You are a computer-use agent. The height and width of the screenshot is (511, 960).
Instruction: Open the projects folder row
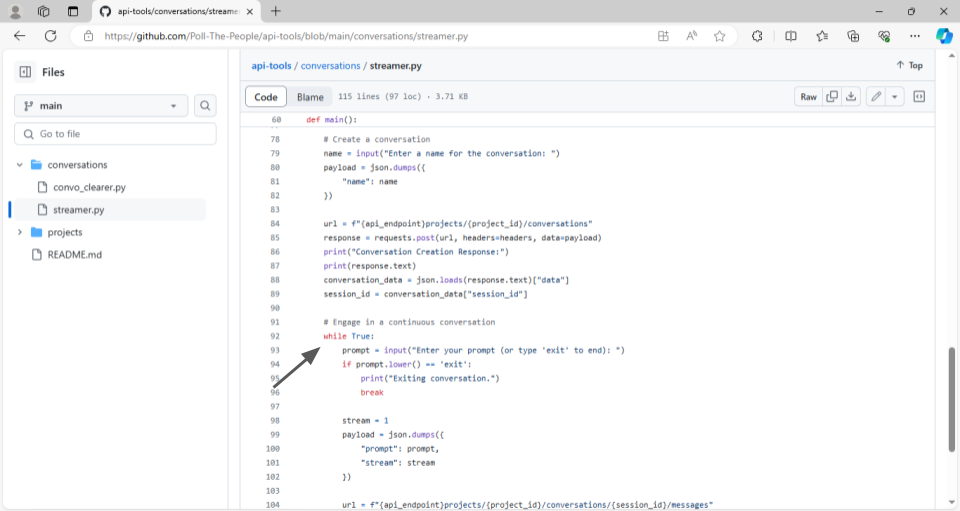[65, 232]
